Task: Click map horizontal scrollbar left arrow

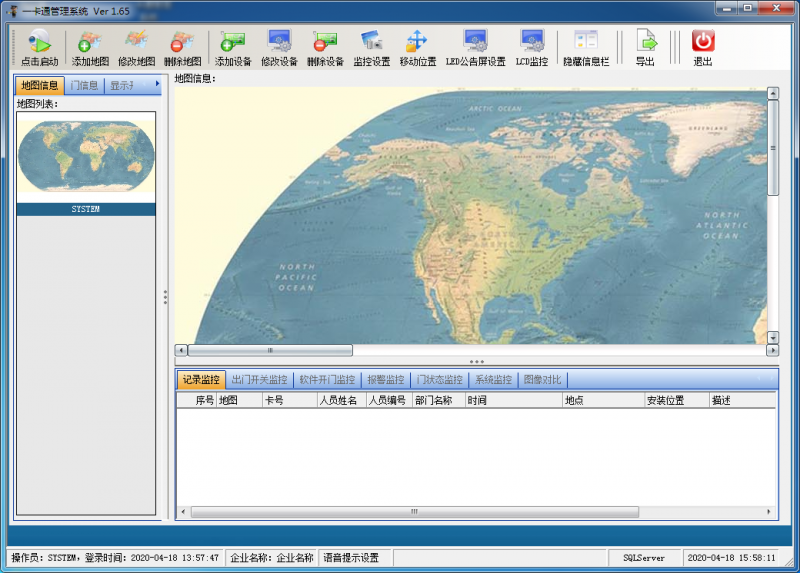Action: click(x=181, y=350)
